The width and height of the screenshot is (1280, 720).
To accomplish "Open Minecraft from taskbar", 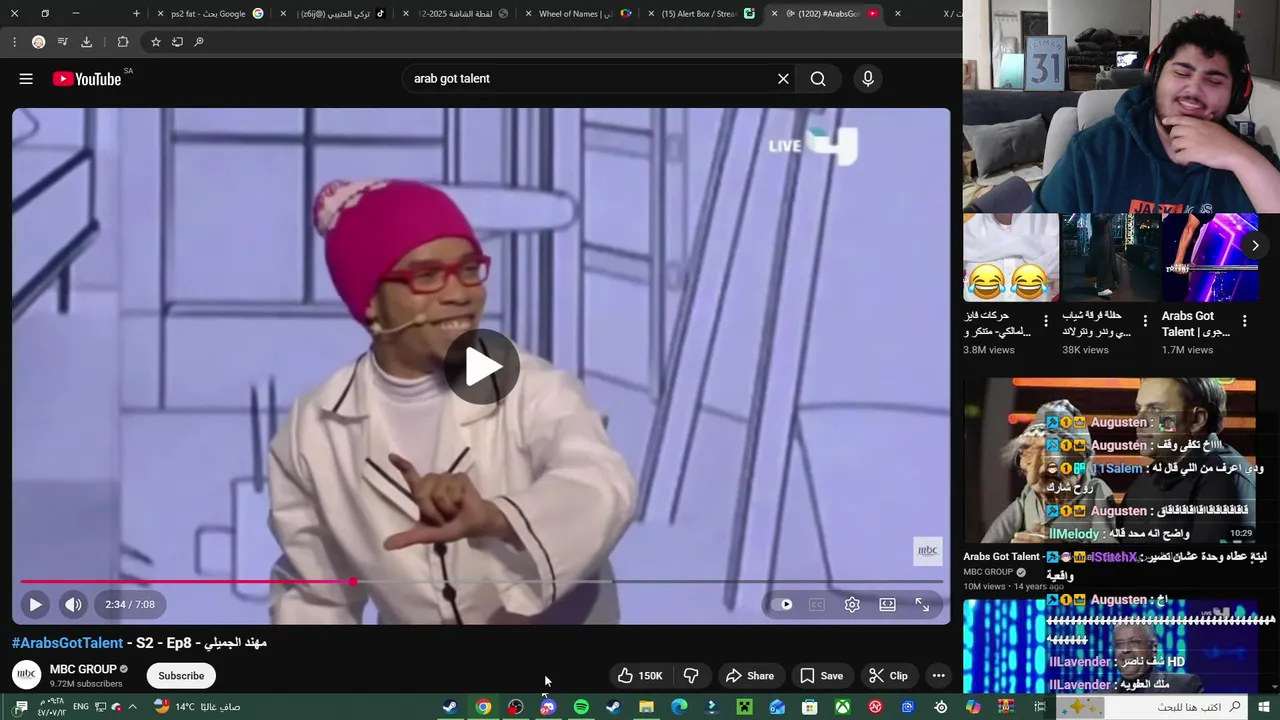I will coord(744,707).
